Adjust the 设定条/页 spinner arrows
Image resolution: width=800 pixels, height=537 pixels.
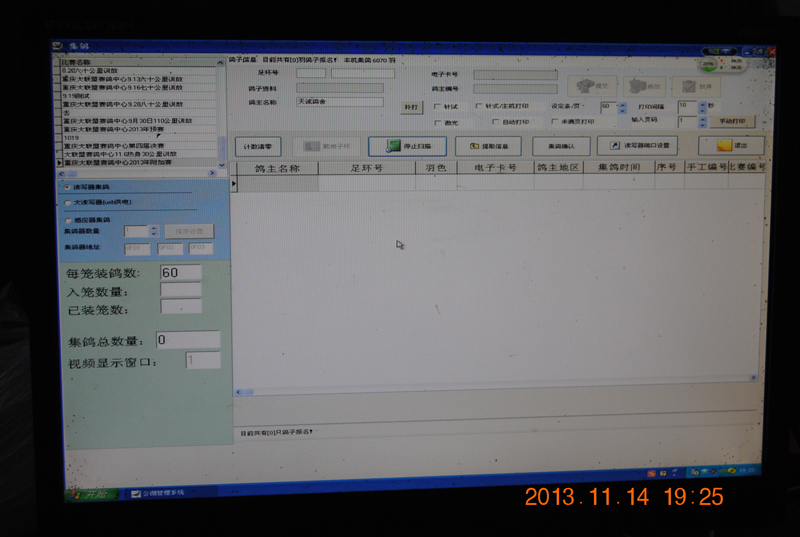620,106
